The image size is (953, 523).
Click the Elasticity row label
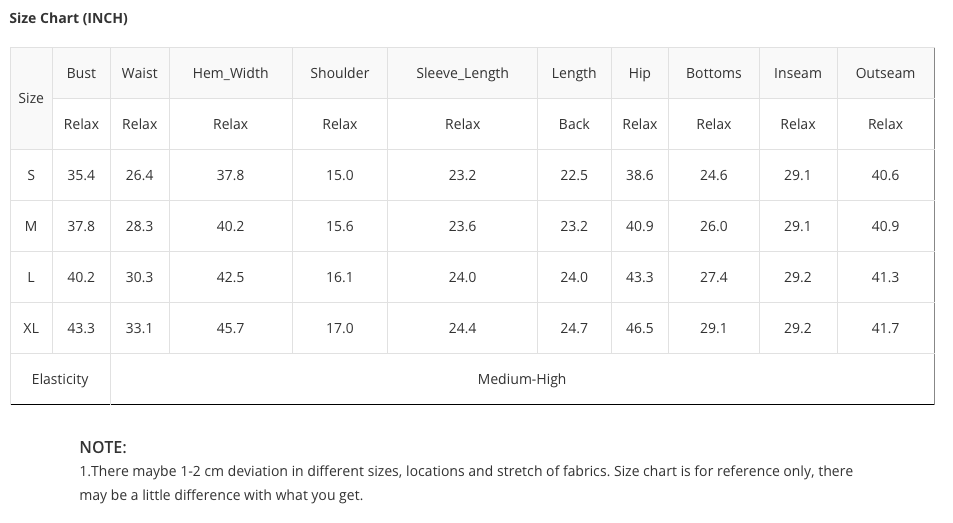coord(60,379)
